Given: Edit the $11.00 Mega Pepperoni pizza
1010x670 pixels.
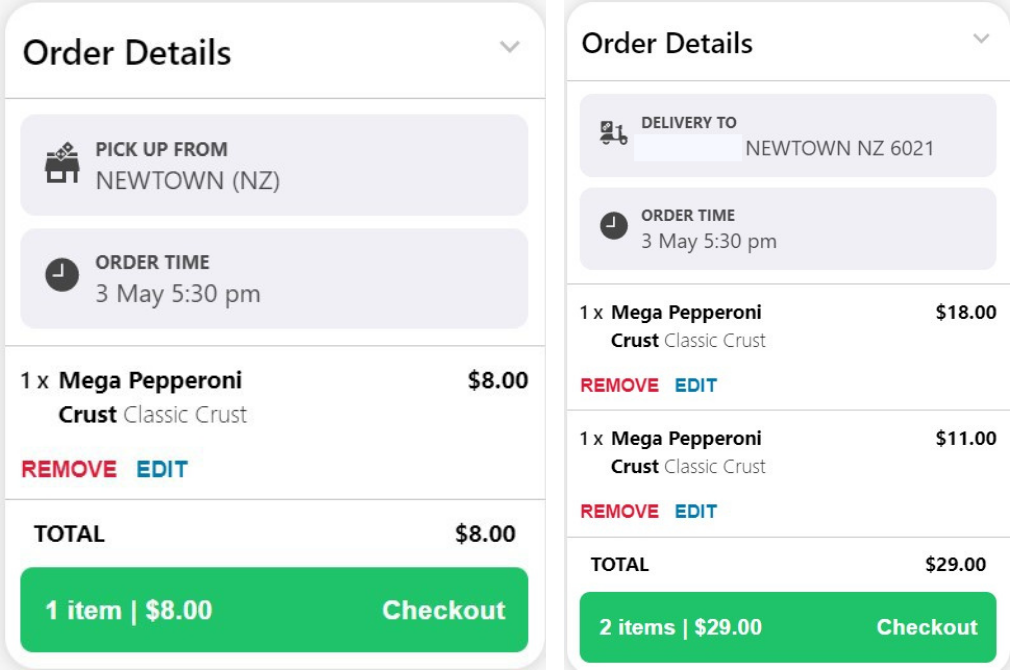Looking at the screenshot, I should pos(695,511).
